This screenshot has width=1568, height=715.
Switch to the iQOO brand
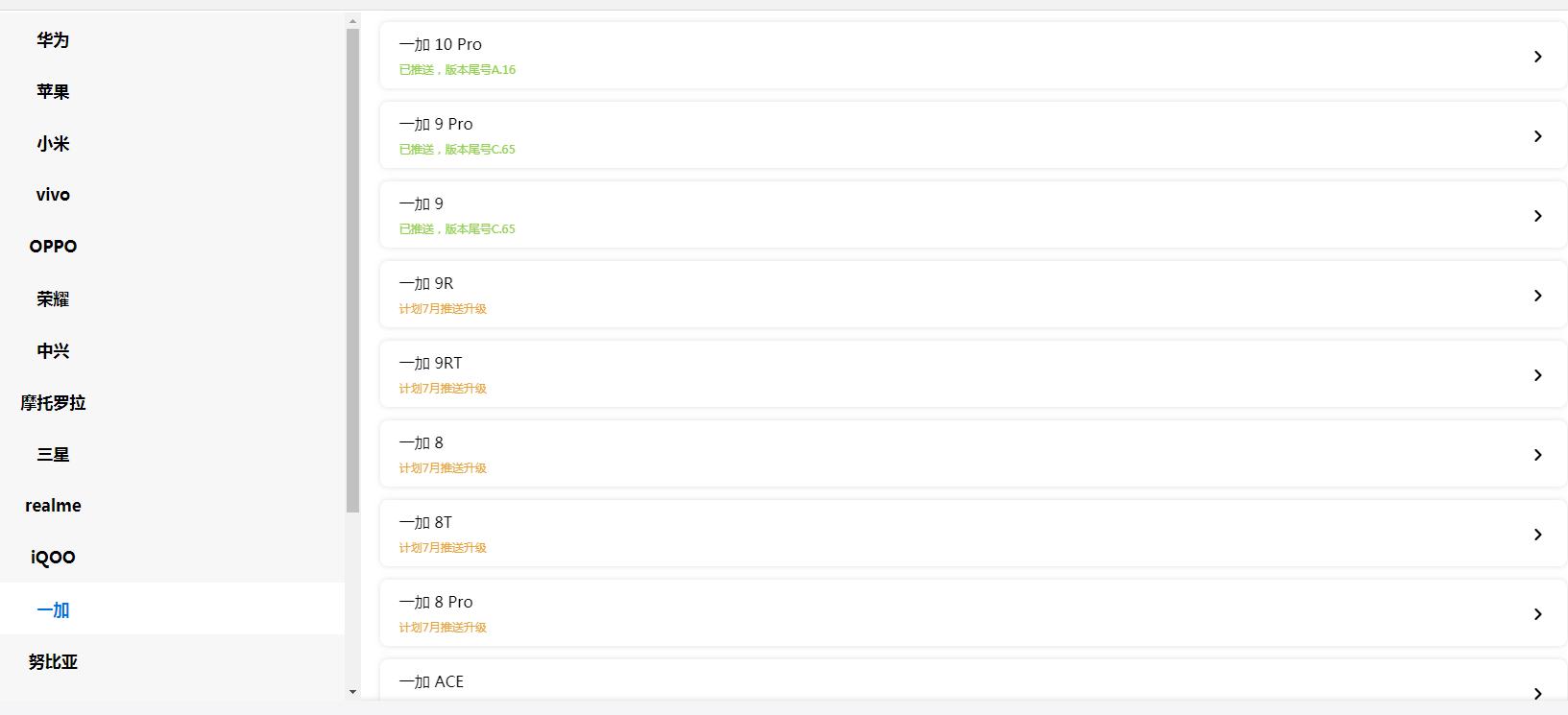[53, 558]
